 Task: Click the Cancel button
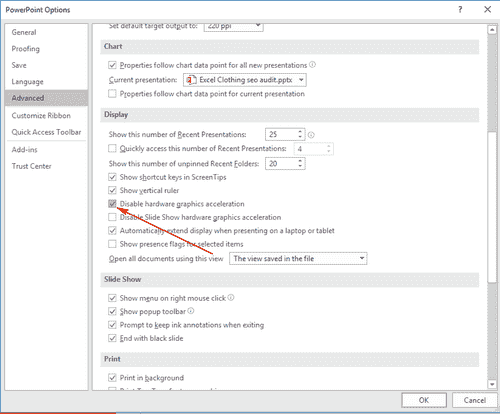pyautogui.click(x=475, y=400)
